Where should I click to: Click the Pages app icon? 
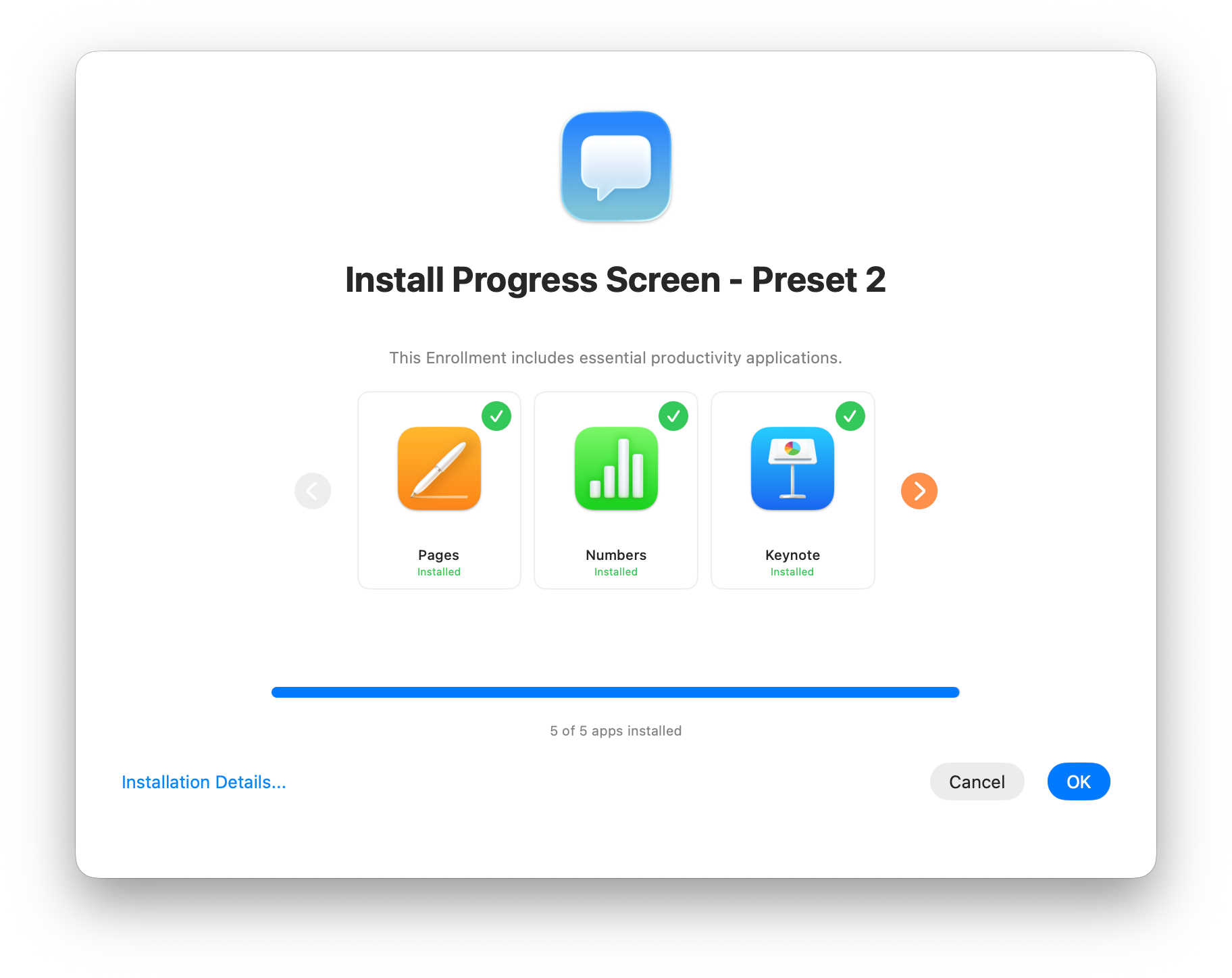[439, 469]
